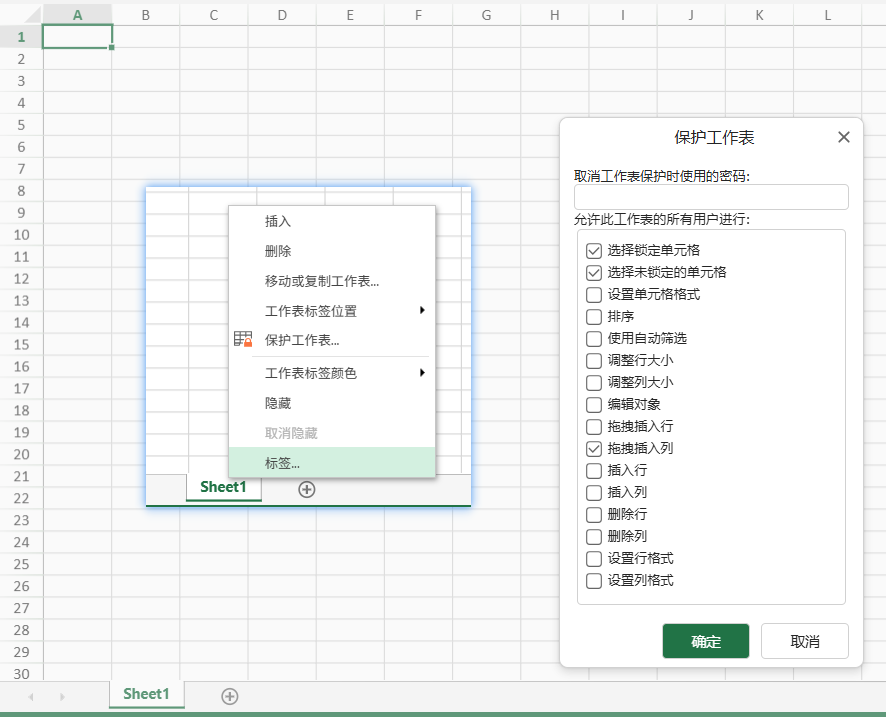Select column K header
886x717 pixels.
pyautogui.click(x=759, y=15)
